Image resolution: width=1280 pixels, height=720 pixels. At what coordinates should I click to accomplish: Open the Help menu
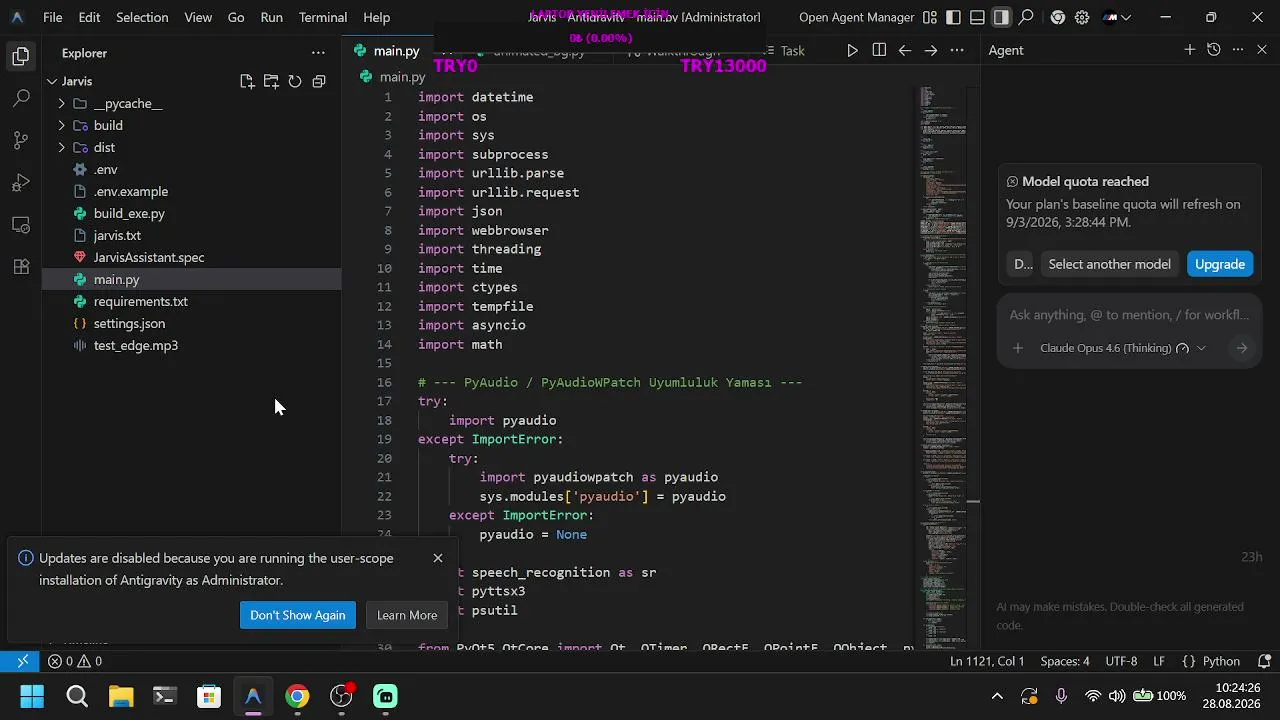[x=376, y=17]
